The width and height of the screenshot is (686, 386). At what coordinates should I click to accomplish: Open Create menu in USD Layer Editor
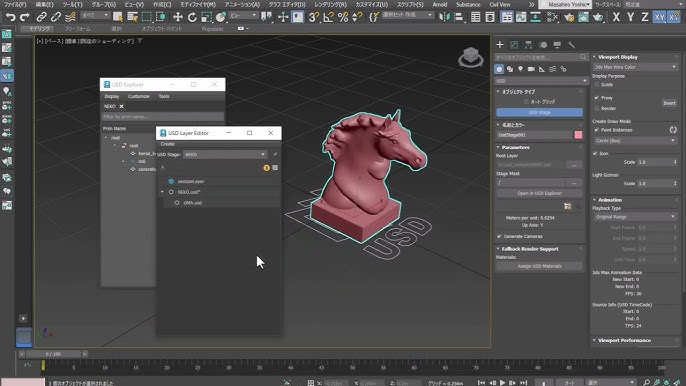coord(168,144)
